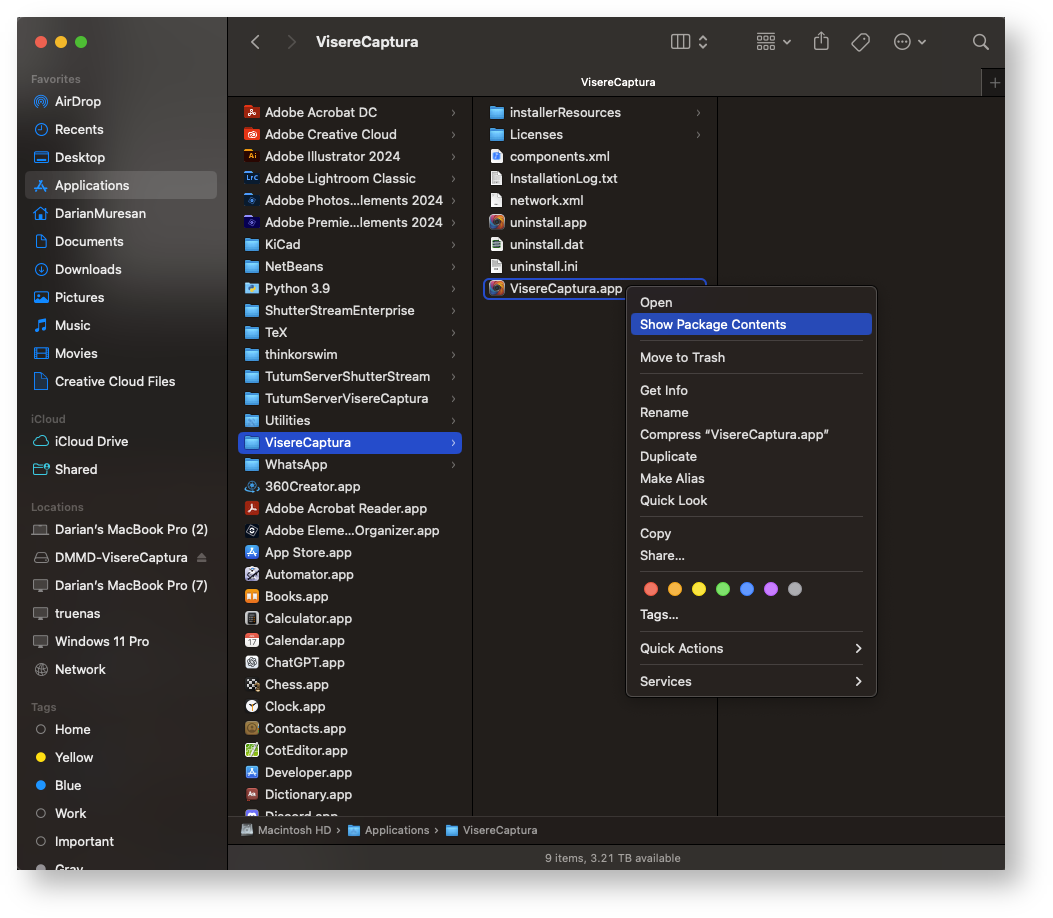This screenshot has width=1053, height=918.
Task: Open ChatGPT.app in the applications list
Action: (x=304, y=663)
